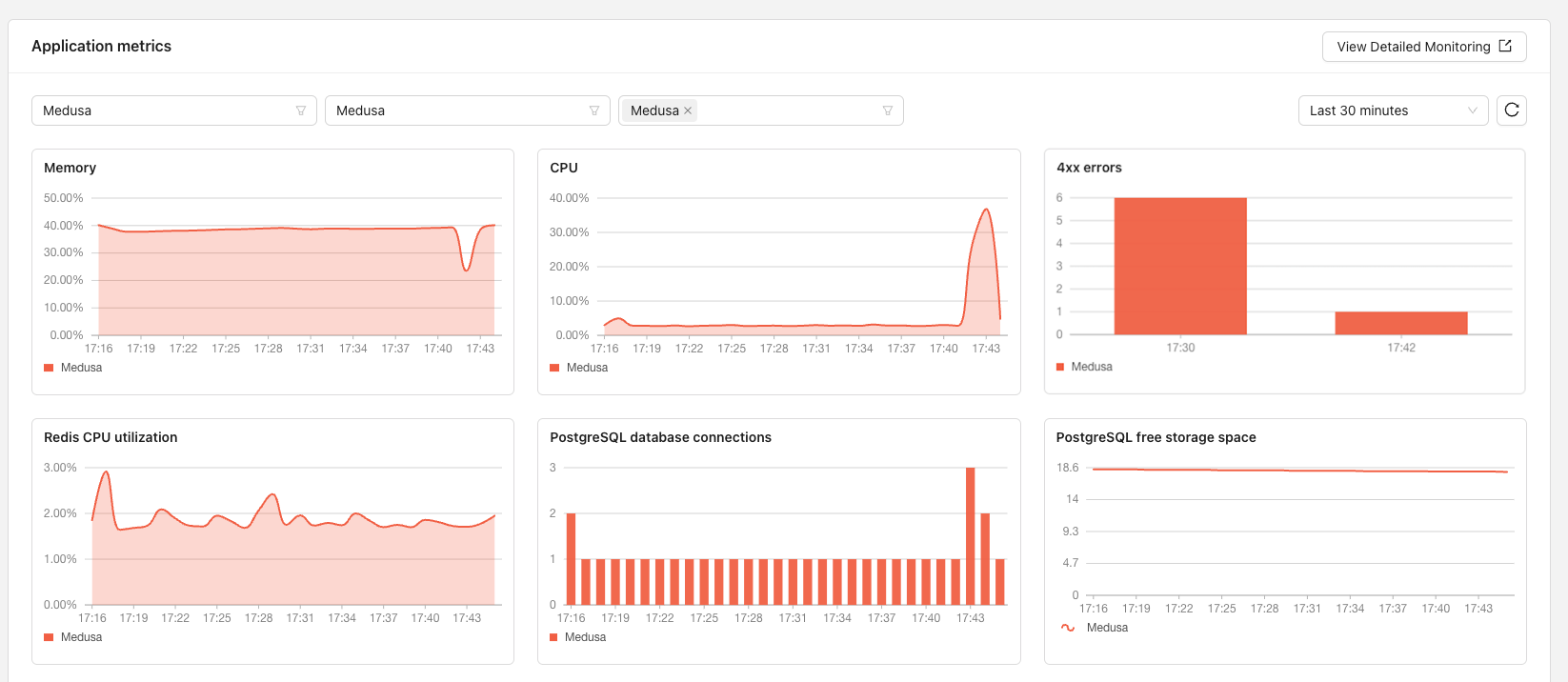Open the second Medusa filter dropdown
This screenshot has height=682, width=1568.
(468, 110)
